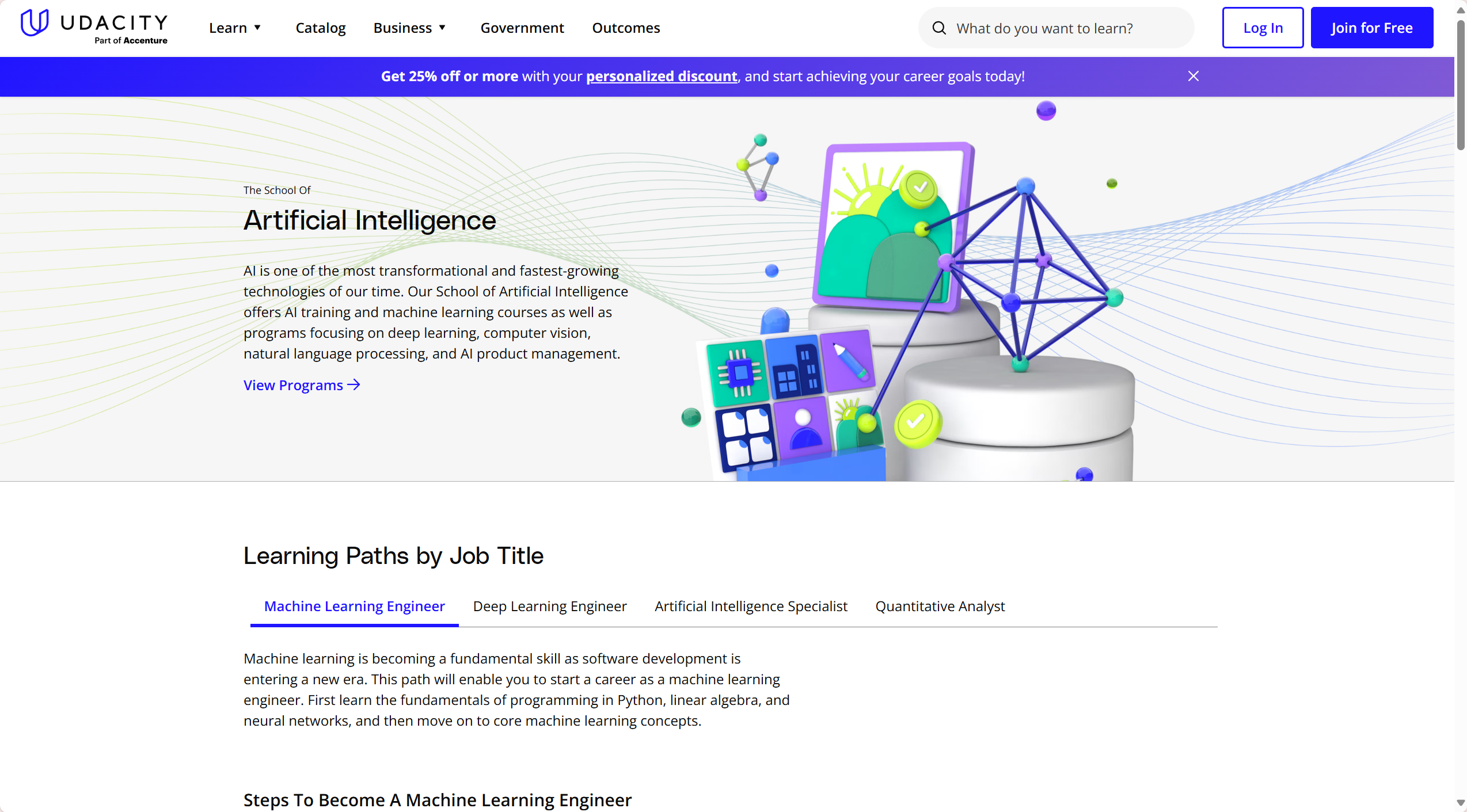Select the Quantitative Analyst learning path

point(940,606)
